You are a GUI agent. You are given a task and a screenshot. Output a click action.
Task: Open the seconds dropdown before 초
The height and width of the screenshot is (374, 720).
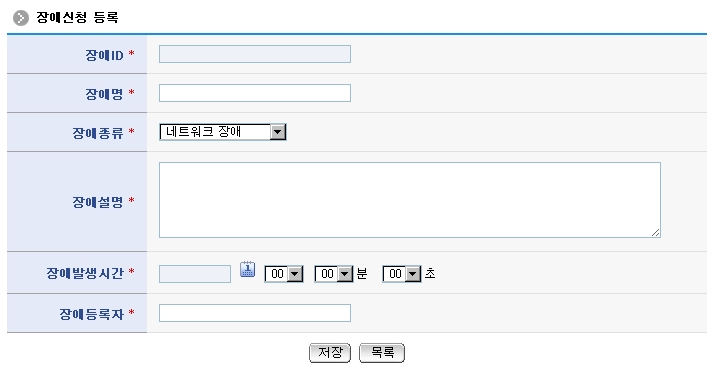click(402, 274)
